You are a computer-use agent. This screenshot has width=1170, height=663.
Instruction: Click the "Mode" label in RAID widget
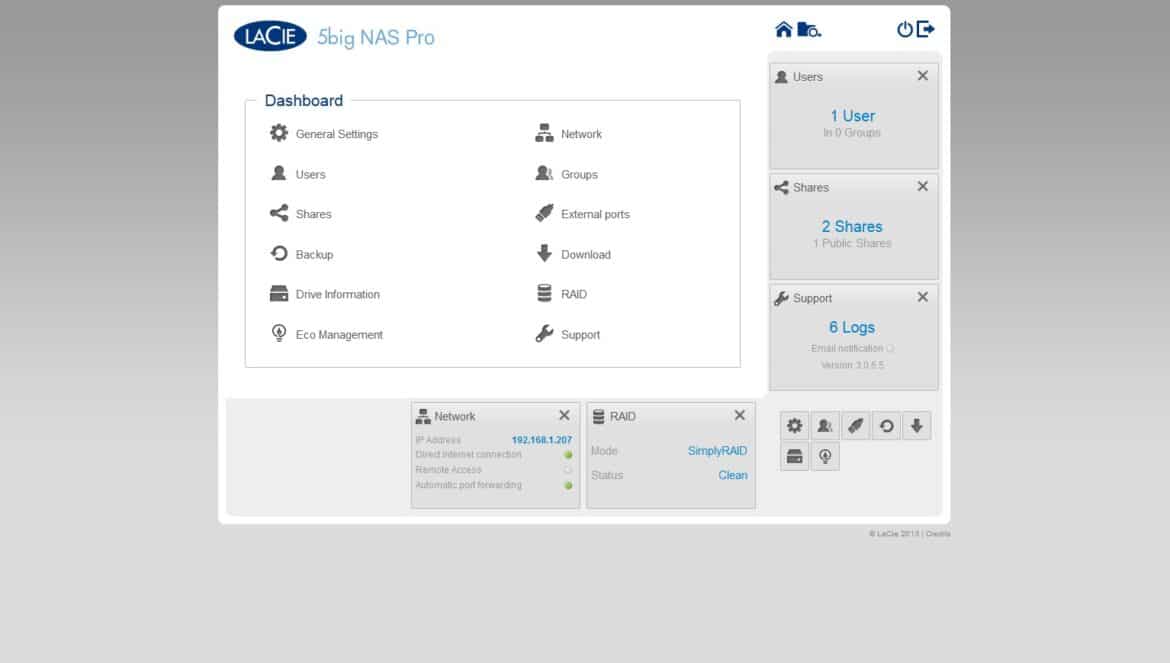(x=604, y=450)
